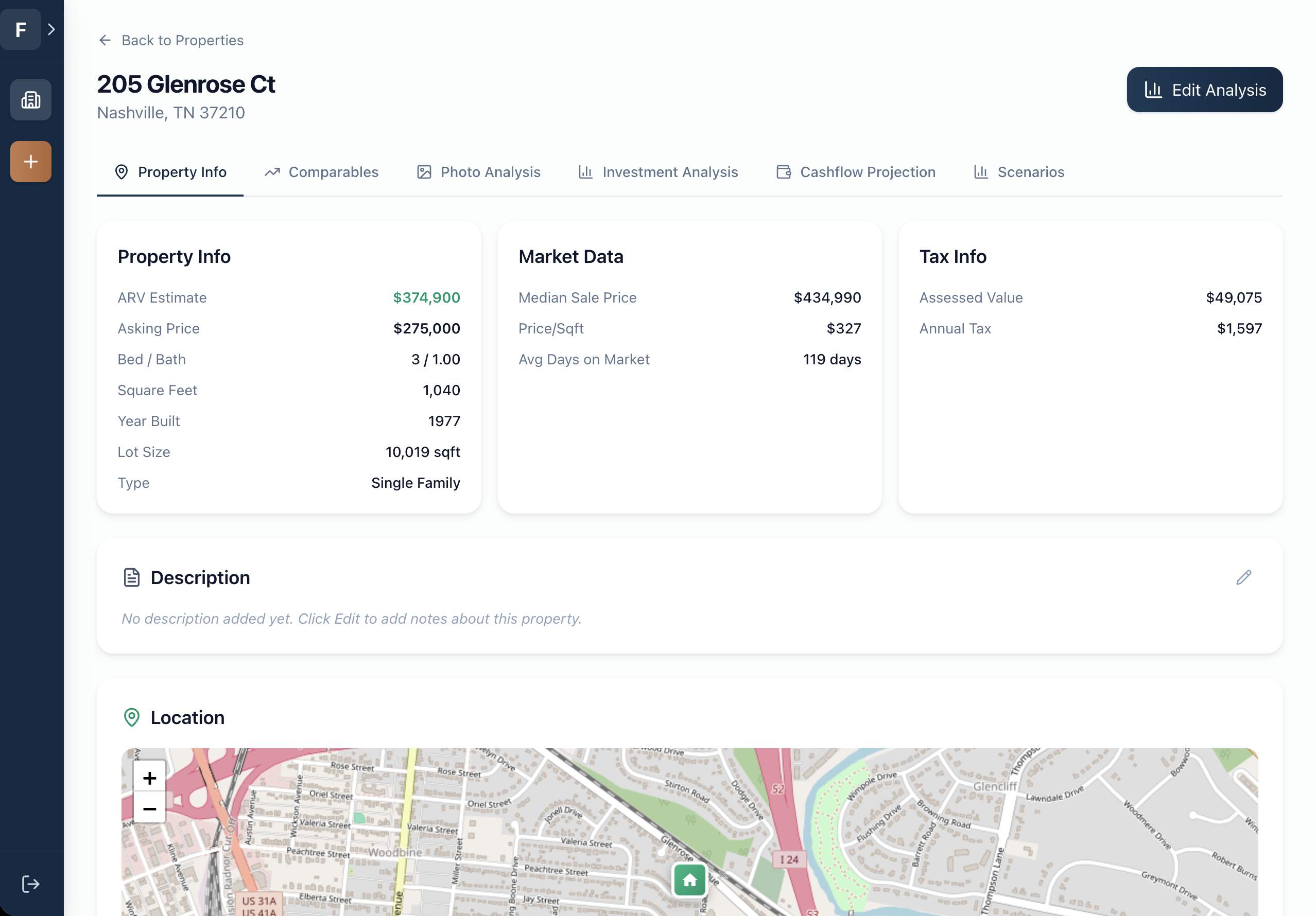
Task: Click the bar chart icon inside Edit Analysis
Action: [1153, 90]
